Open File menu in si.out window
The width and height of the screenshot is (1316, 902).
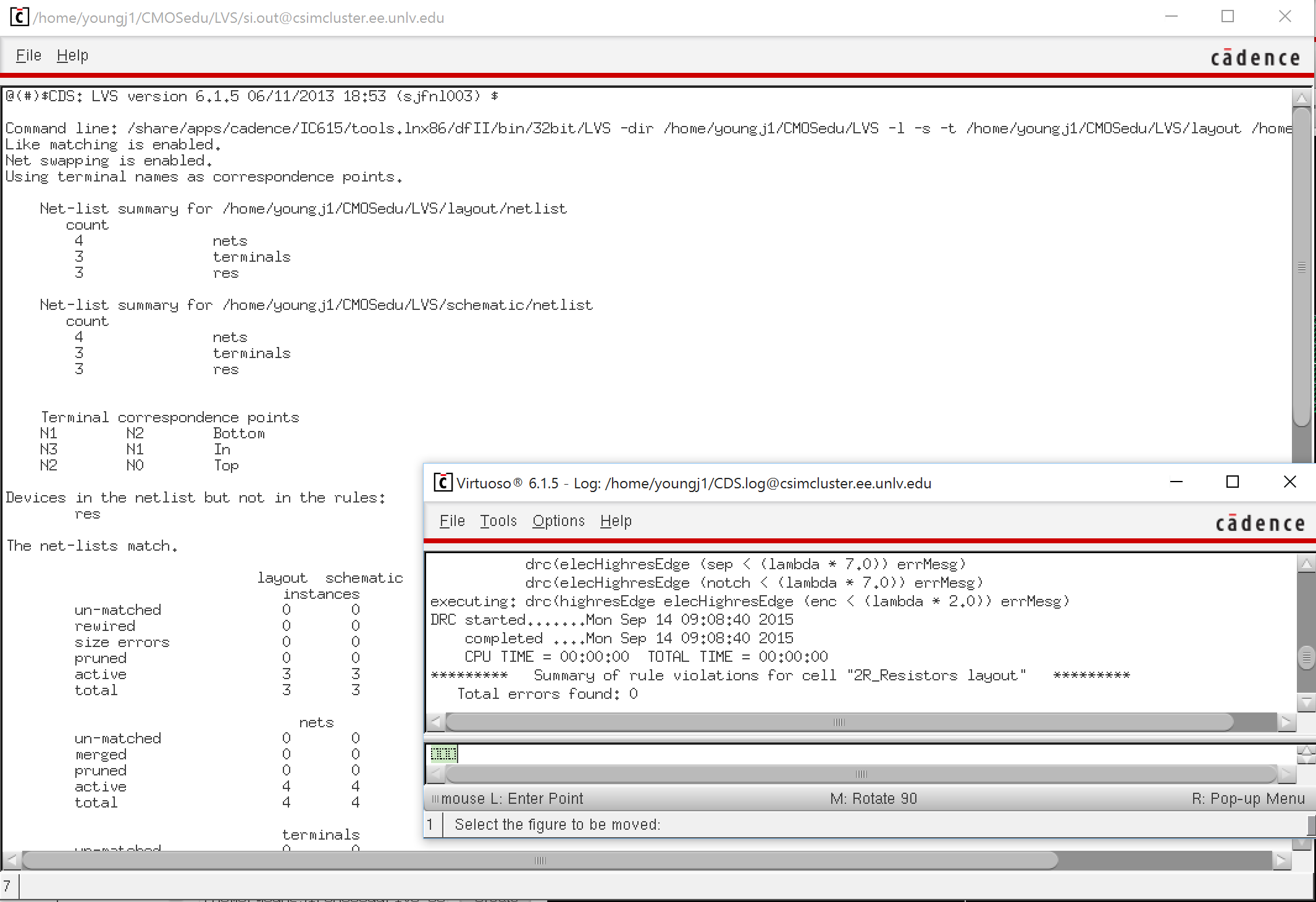[28, 56]
